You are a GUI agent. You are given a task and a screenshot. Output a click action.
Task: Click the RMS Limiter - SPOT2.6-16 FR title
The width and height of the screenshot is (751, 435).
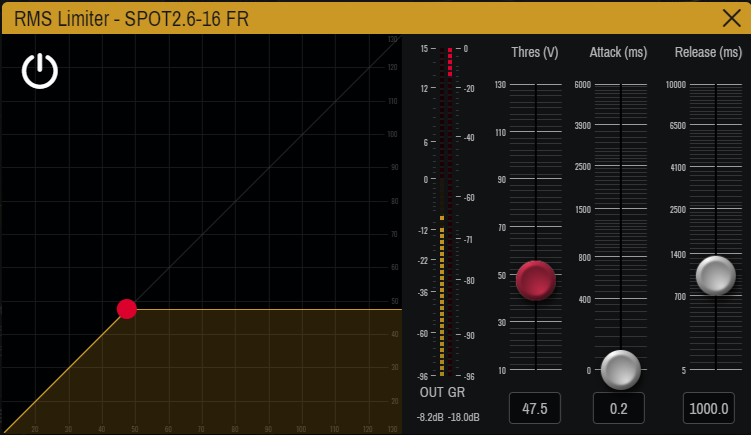pos(131,19)
